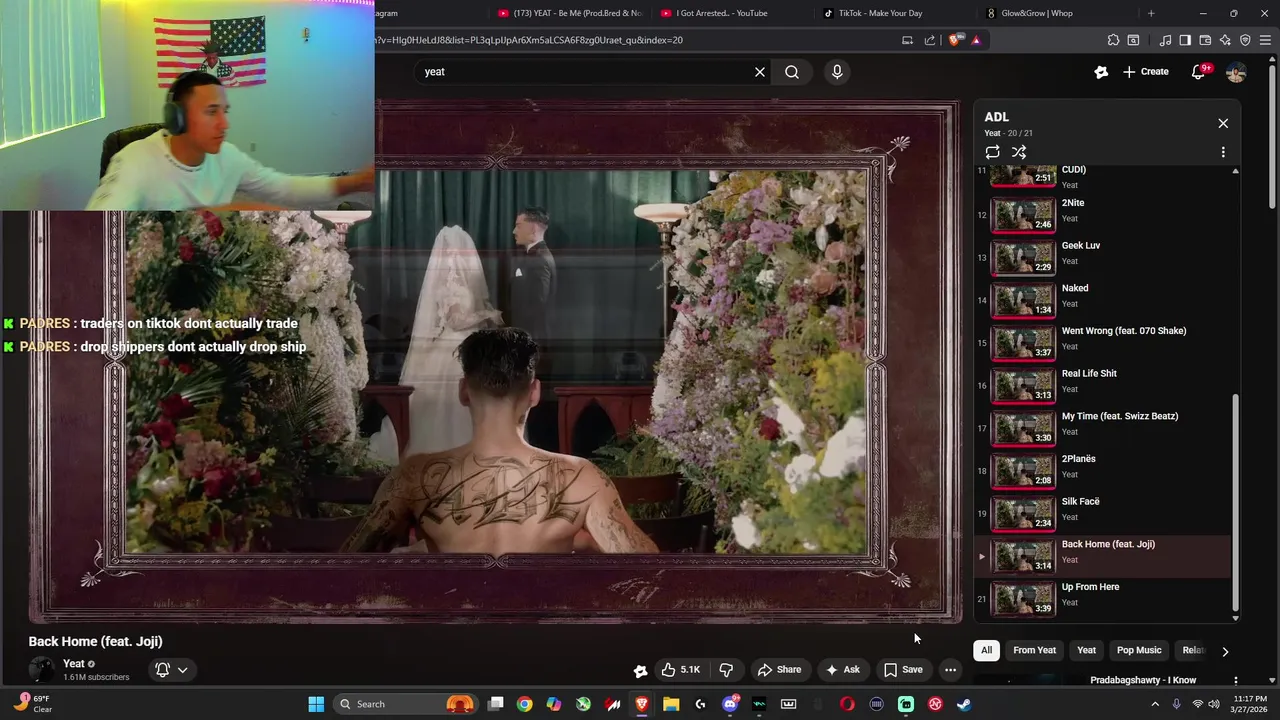Open Brave playlist music note icon
The image size is (1280, 720).
(1165, 40)
